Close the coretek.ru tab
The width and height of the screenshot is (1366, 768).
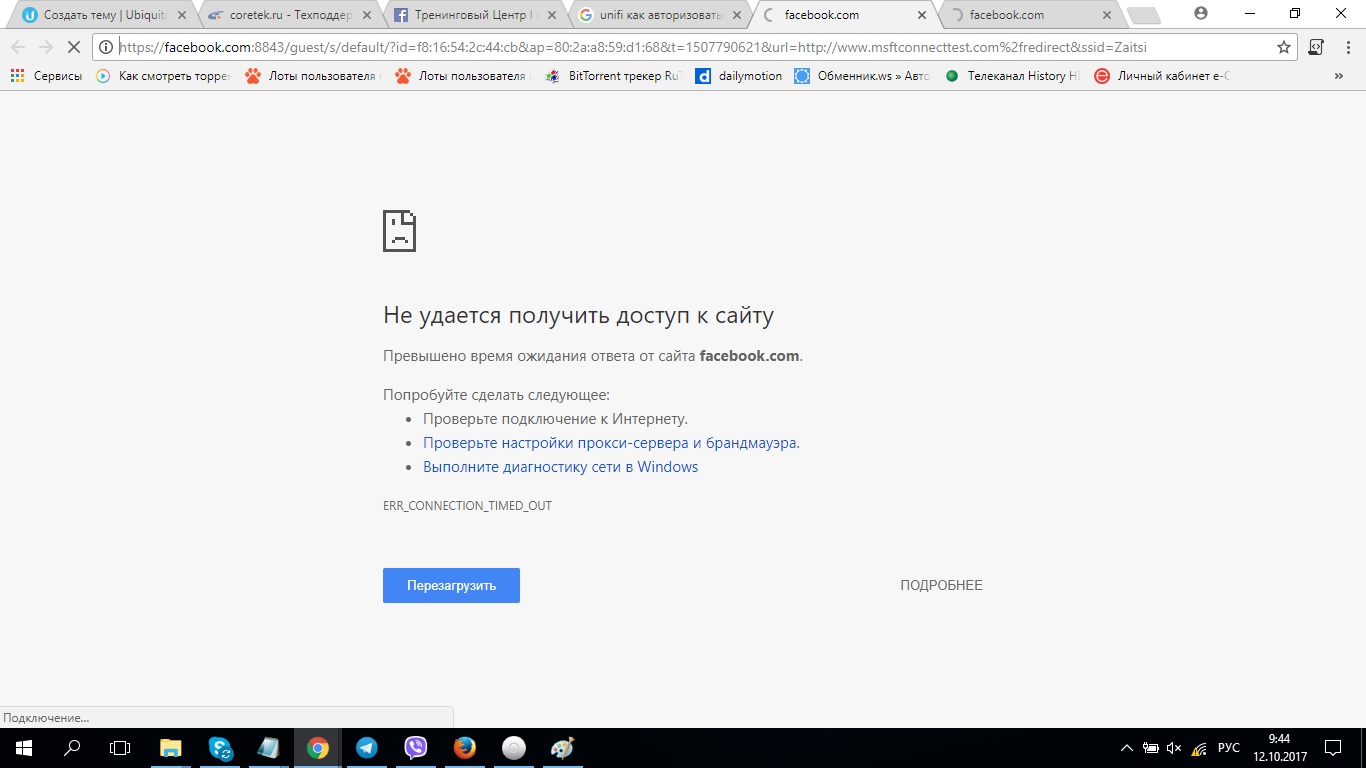[x=367, y=15]
